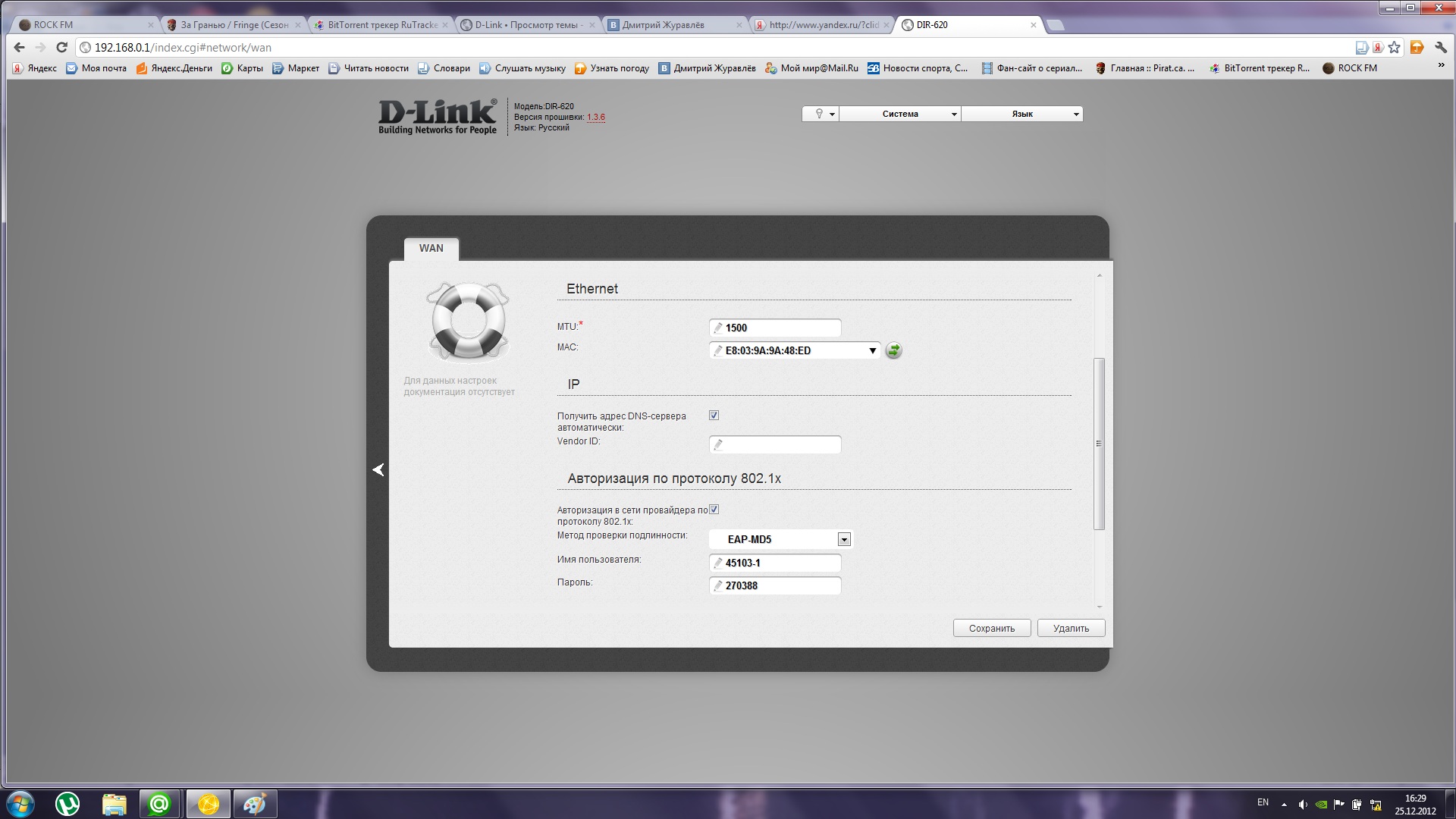Open the Главная :: Pirat.ca bookmark
Viewport: 1456px width, 819px height.
pos(1145,68)
